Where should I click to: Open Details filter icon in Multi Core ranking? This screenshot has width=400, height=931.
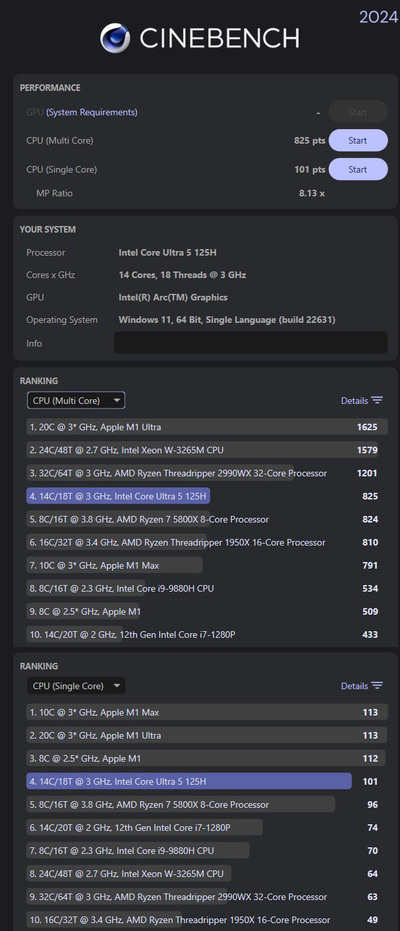377,400
